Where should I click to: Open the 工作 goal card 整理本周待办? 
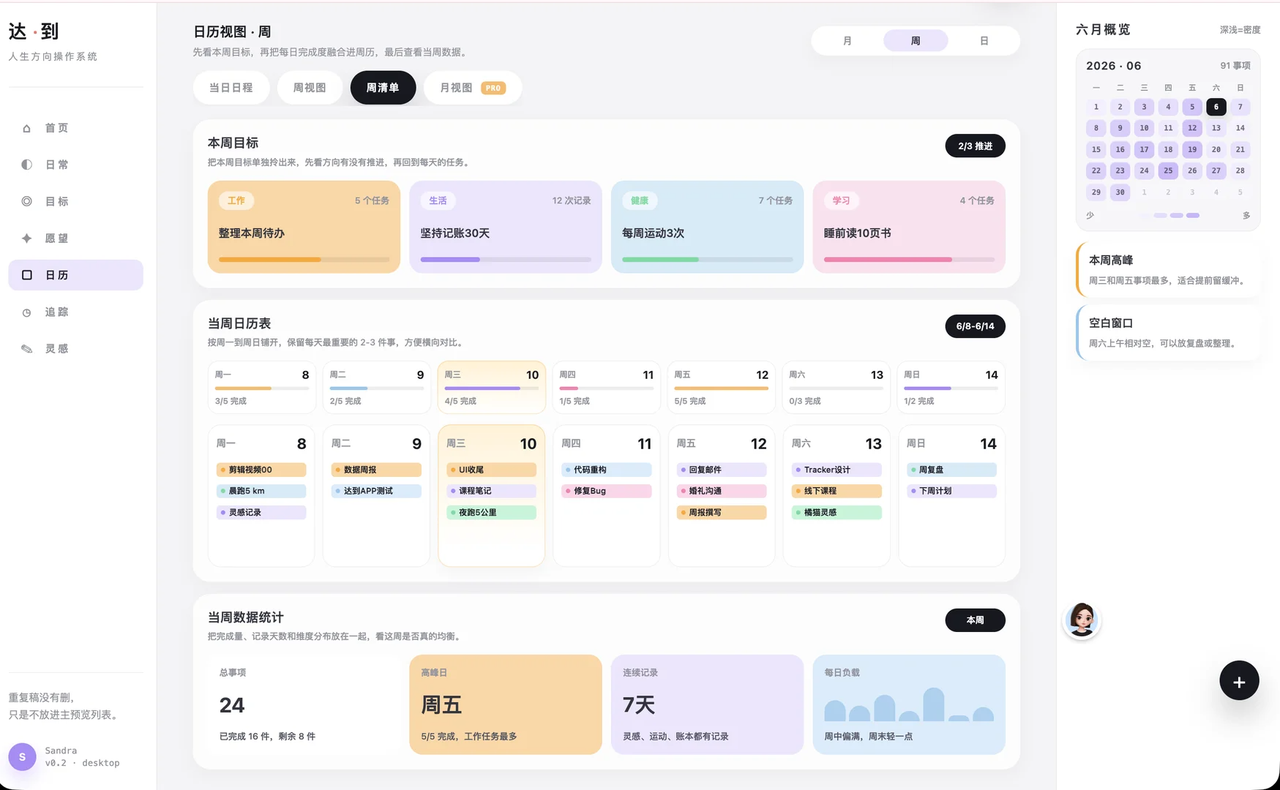[304, 227]
